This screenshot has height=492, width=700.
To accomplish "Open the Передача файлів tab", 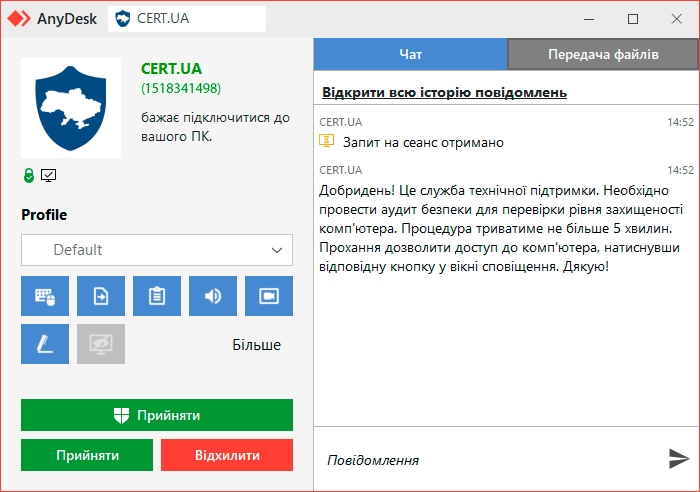I will point(603,54).
